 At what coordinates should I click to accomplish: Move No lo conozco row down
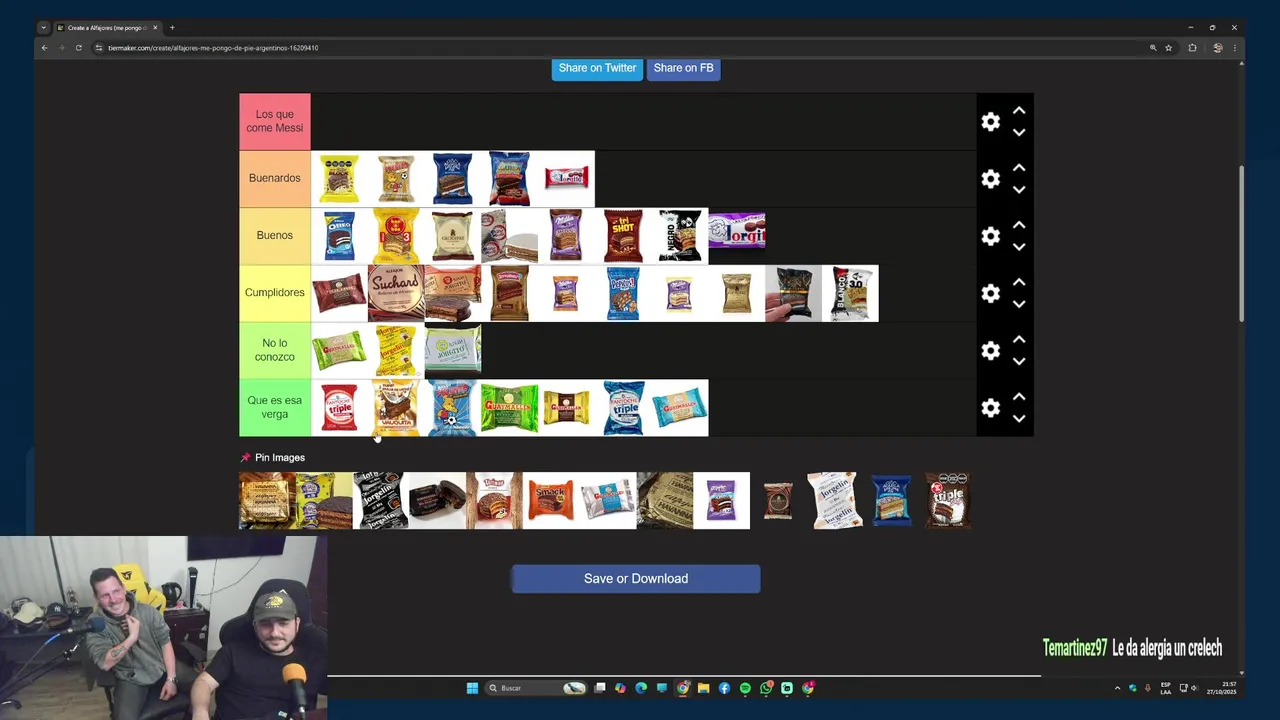point(1018,361)
